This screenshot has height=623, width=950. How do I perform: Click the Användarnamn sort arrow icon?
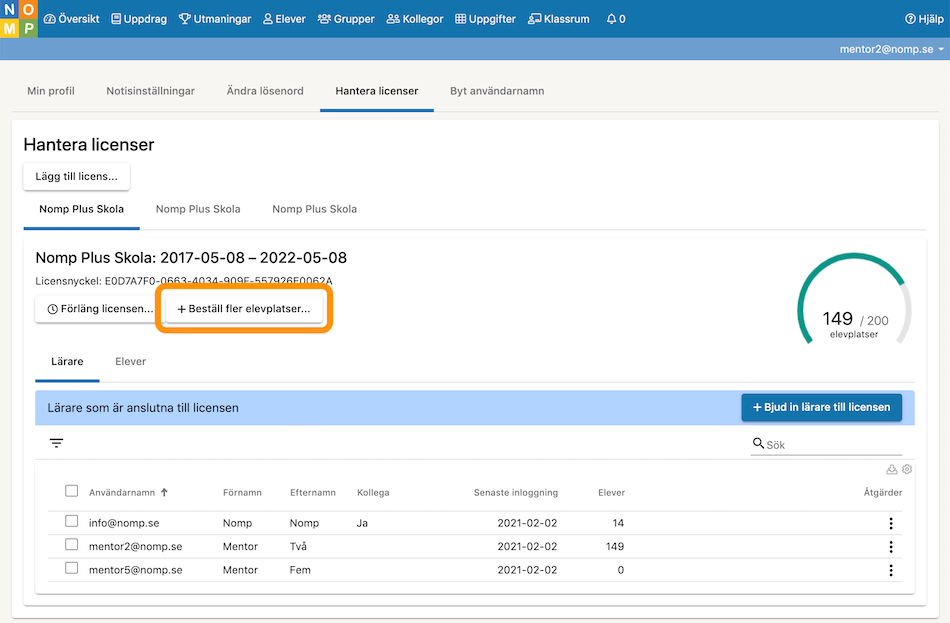[x=164, y=493]
